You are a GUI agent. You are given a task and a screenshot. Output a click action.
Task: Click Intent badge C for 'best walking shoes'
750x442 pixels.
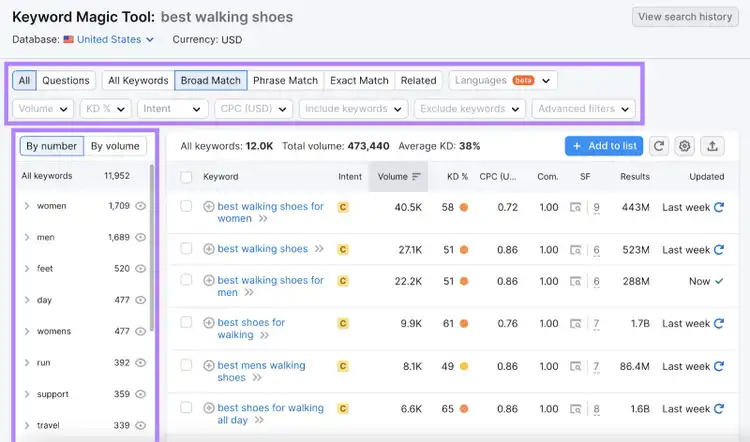click(342, 250)
